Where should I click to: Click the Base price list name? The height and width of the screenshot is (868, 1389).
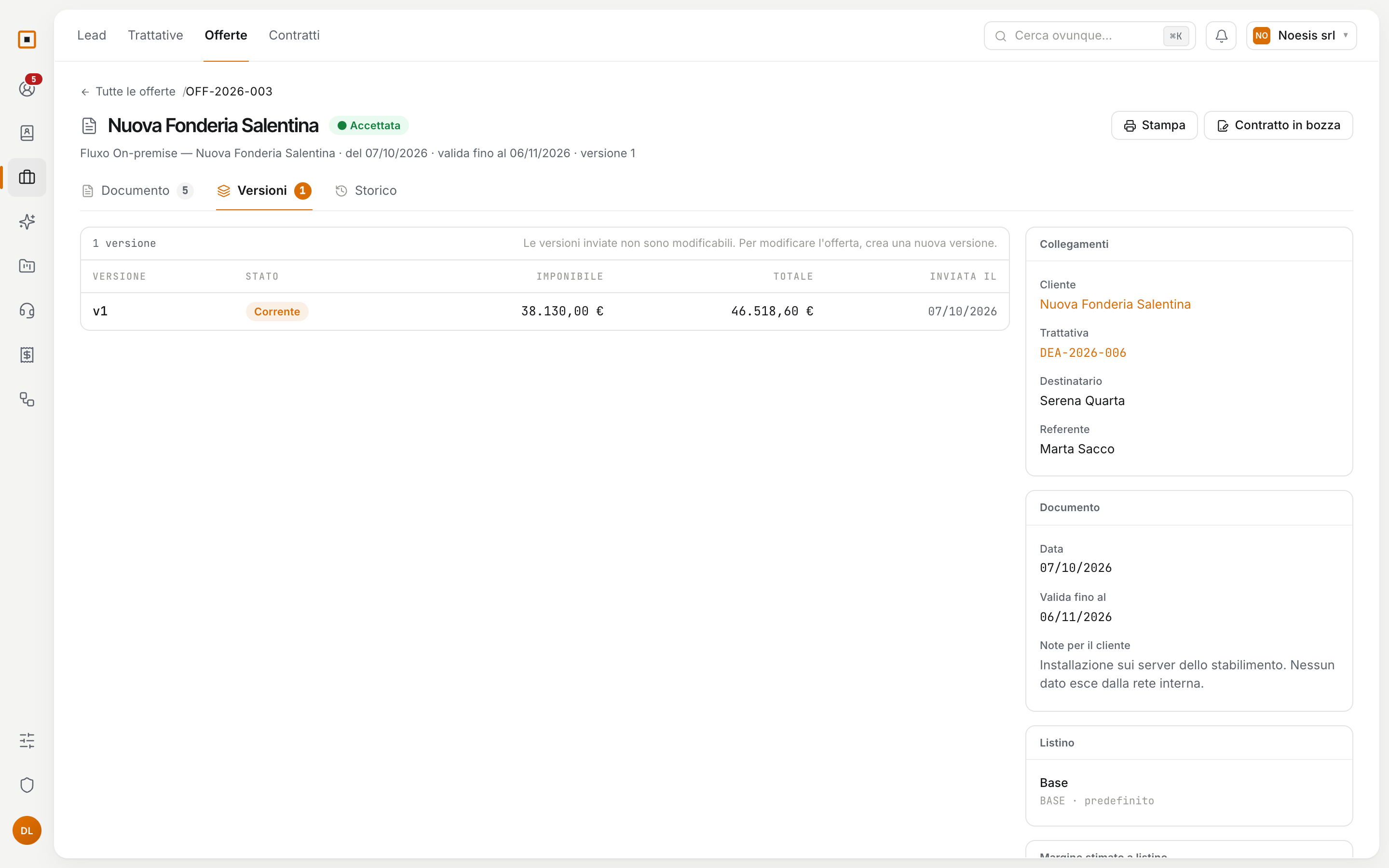(1054, 783)
